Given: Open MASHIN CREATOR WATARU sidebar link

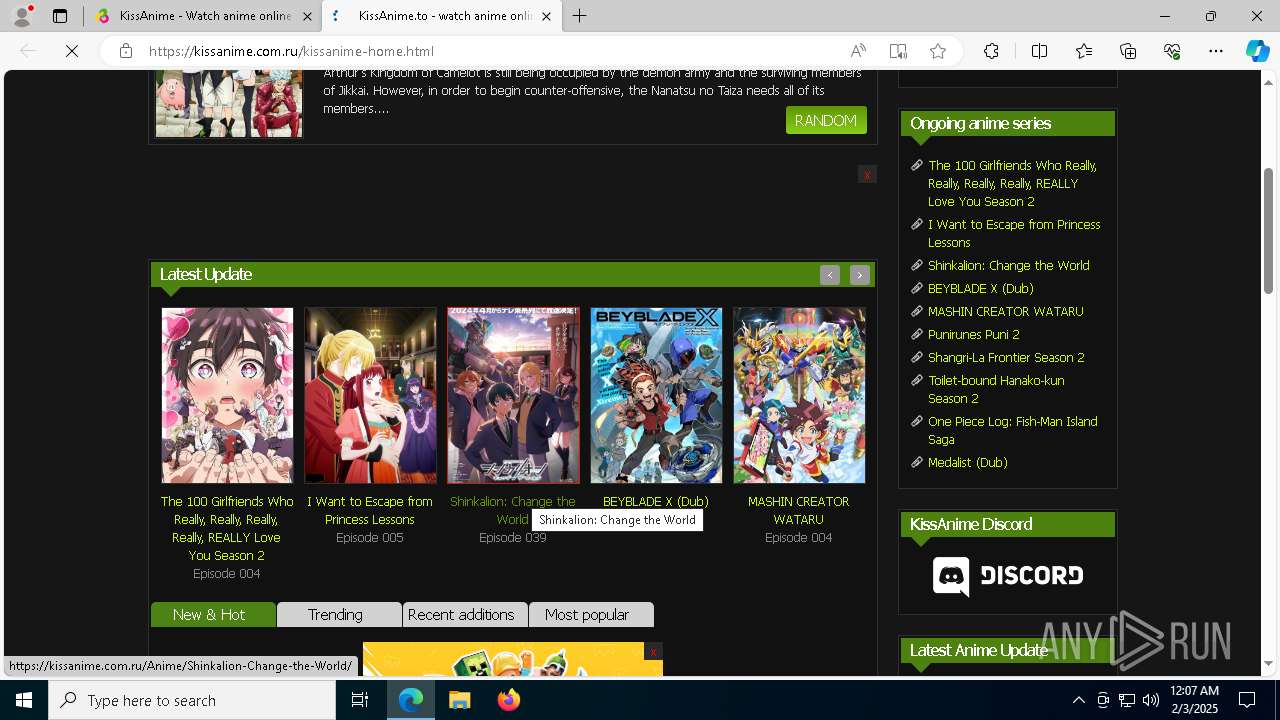Looking at the screenshot, I should pos(1005,311).
